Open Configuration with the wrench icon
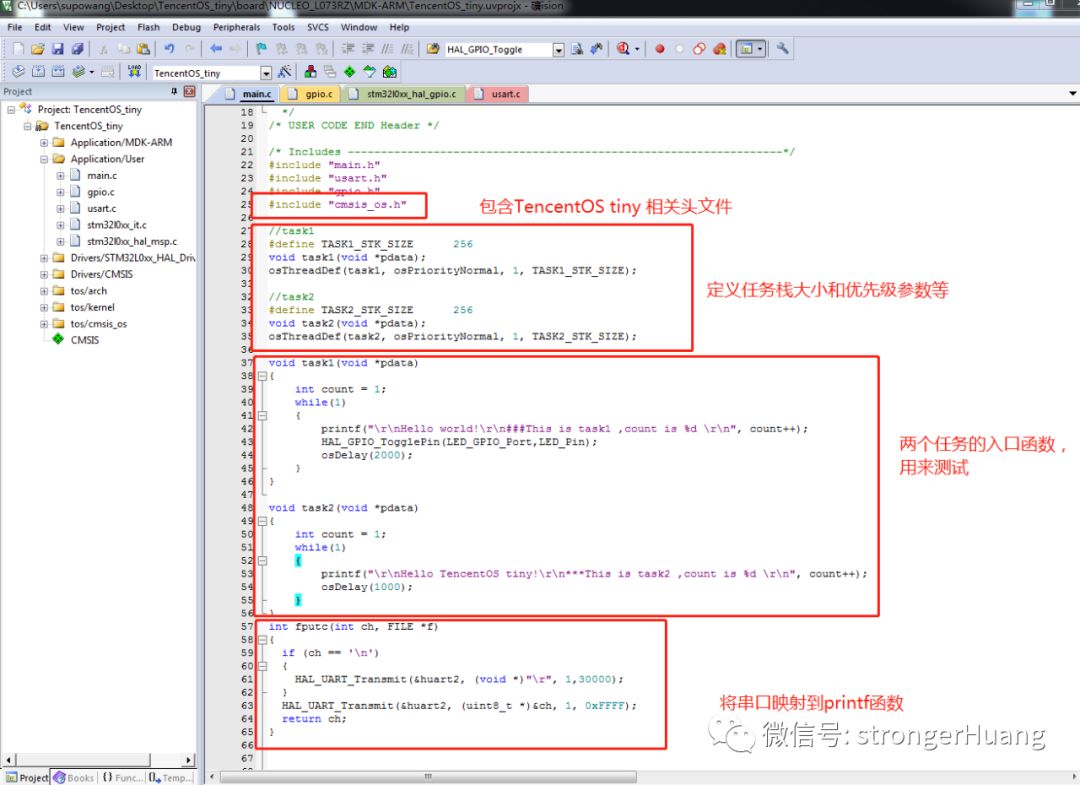The height and width of the screenshot is (785, 1080). [782, 49]
